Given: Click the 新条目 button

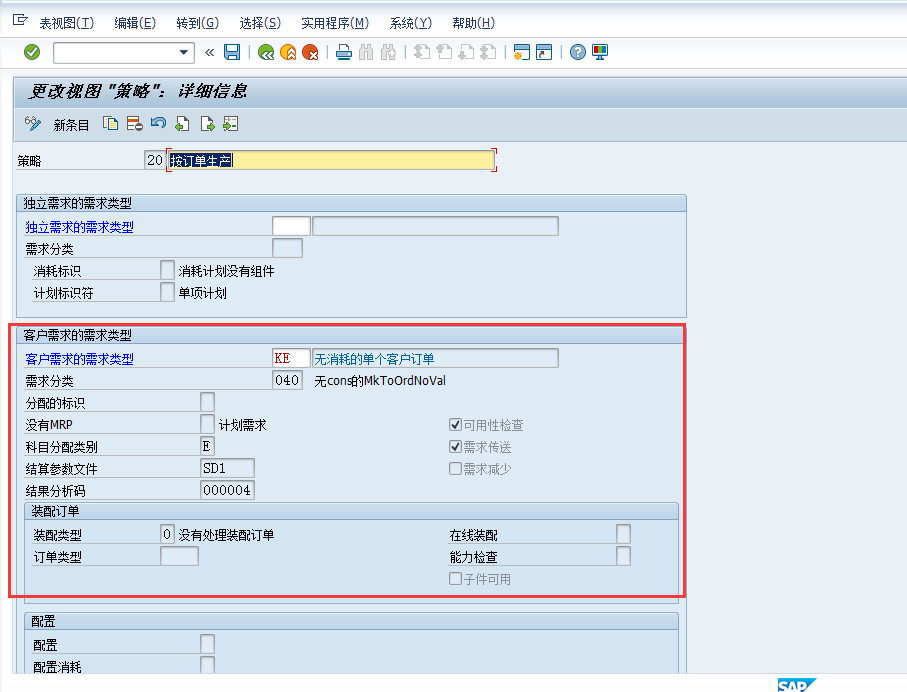Looking at the screenshot, I should (x=71, y=124).
